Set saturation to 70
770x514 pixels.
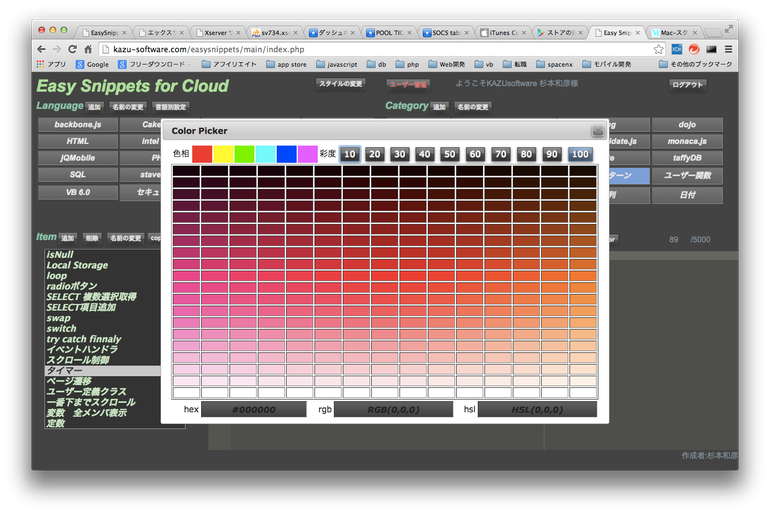500,154
